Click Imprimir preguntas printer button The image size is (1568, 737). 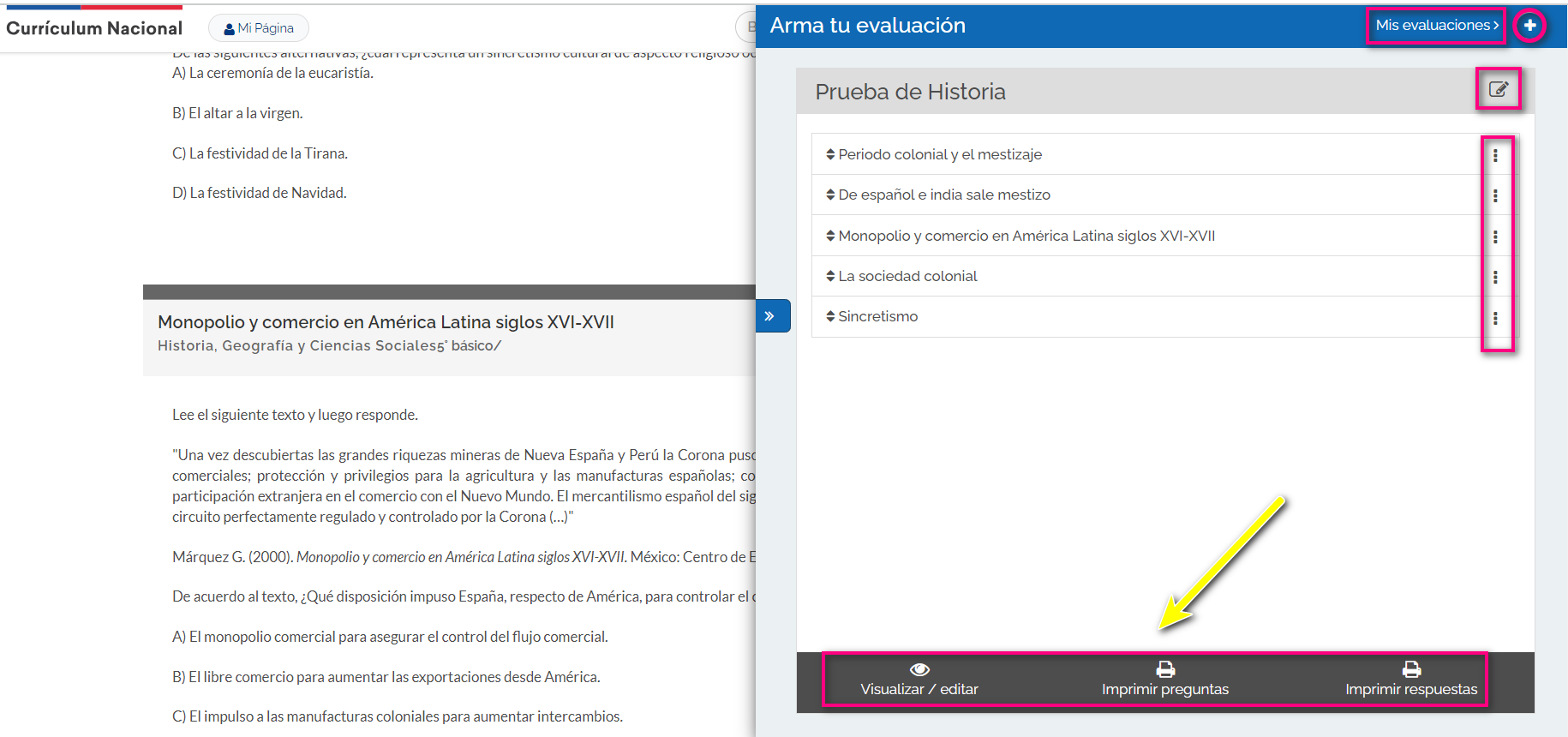(x=1165, y=680)
